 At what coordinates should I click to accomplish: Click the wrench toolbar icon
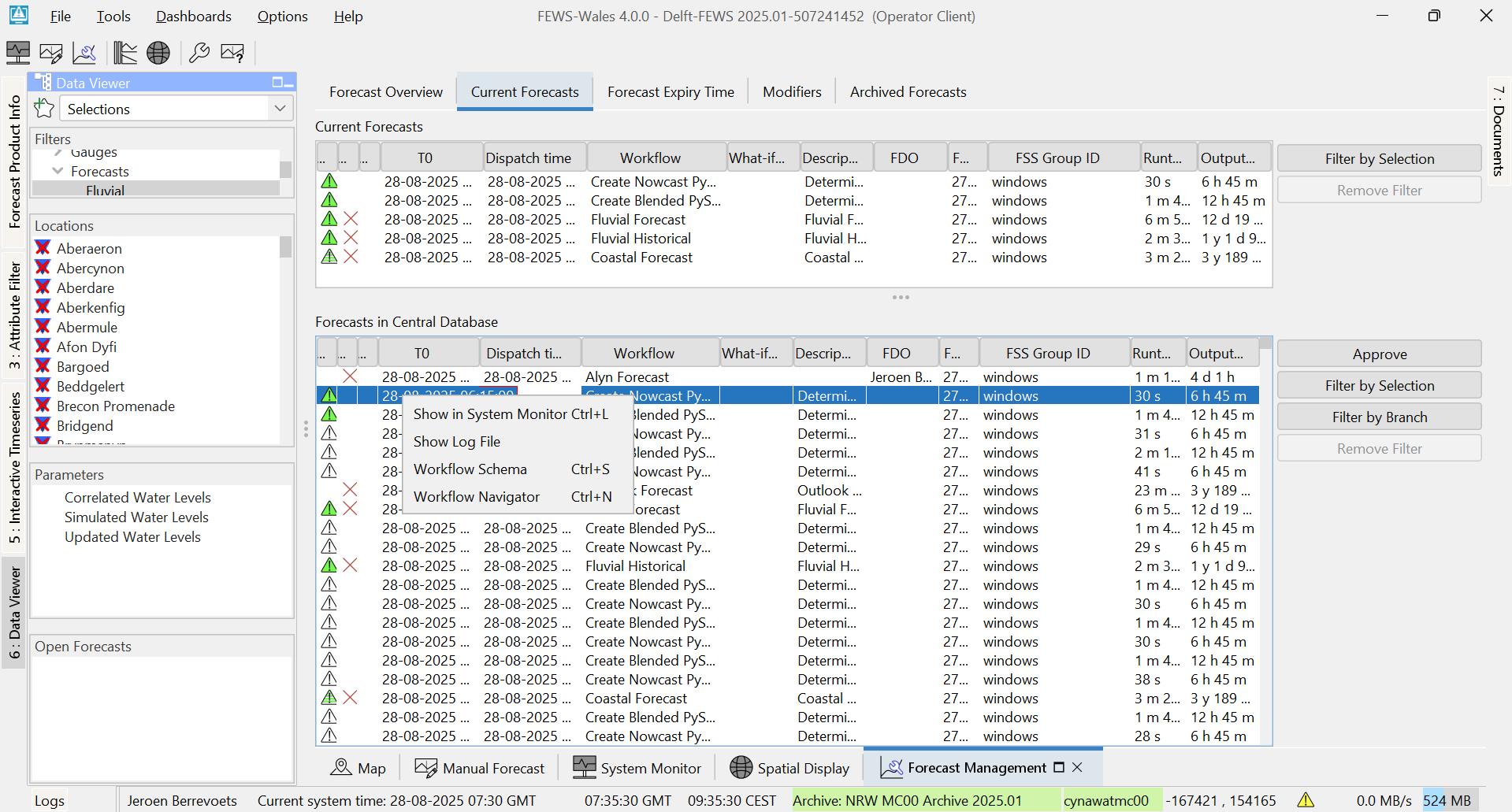pyautogui.click(x=199, y=53)
